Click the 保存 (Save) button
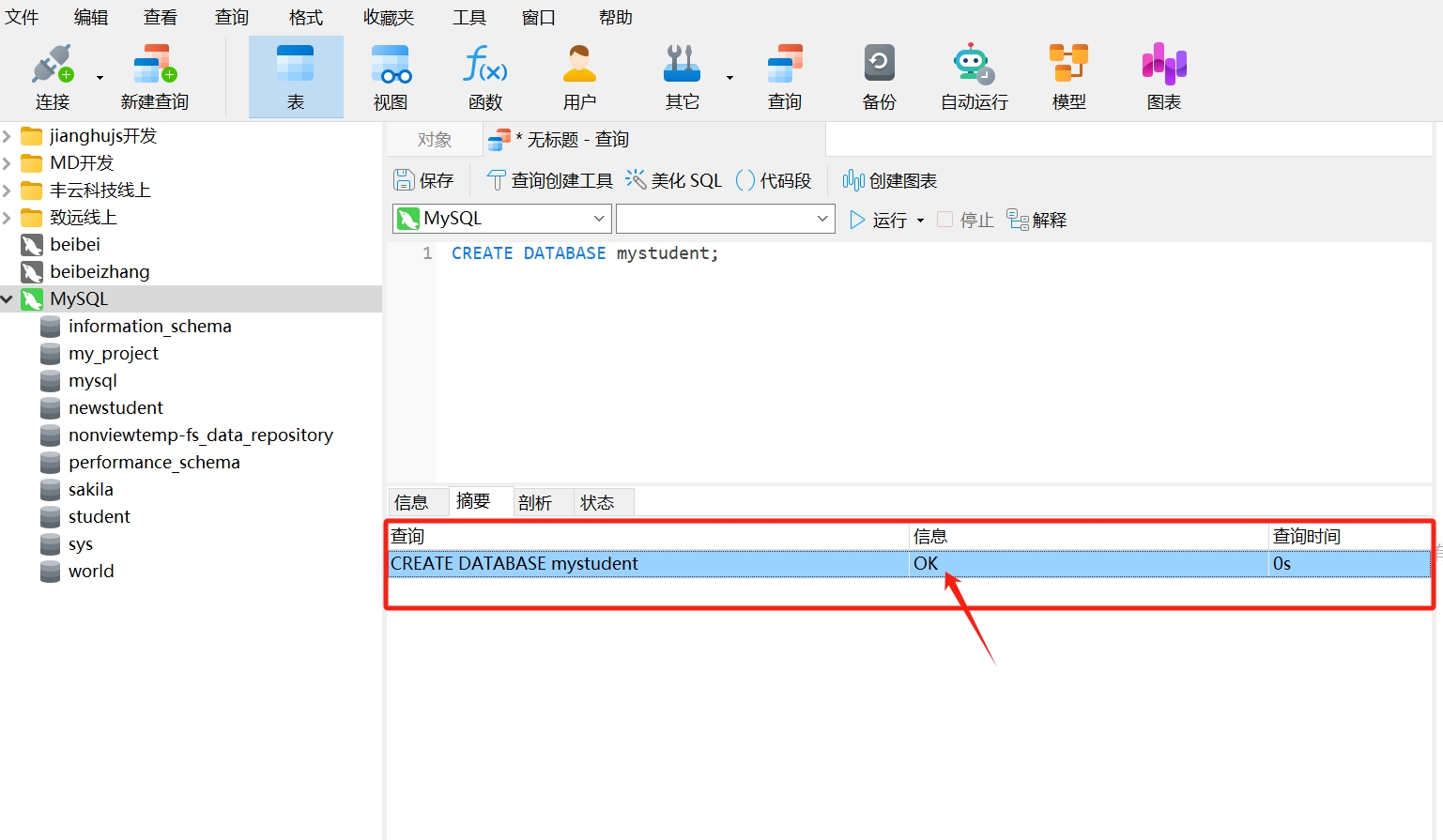 [424, 180]
